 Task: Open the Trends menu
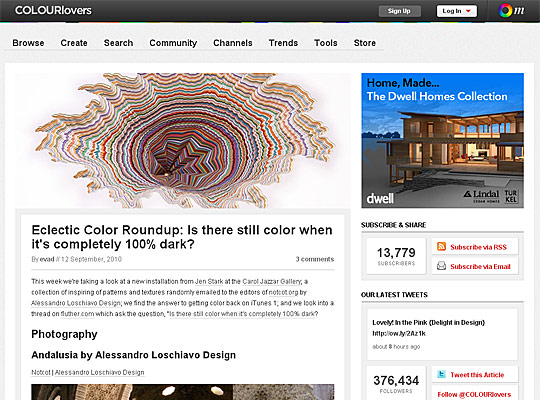click(x=283, y=43)
